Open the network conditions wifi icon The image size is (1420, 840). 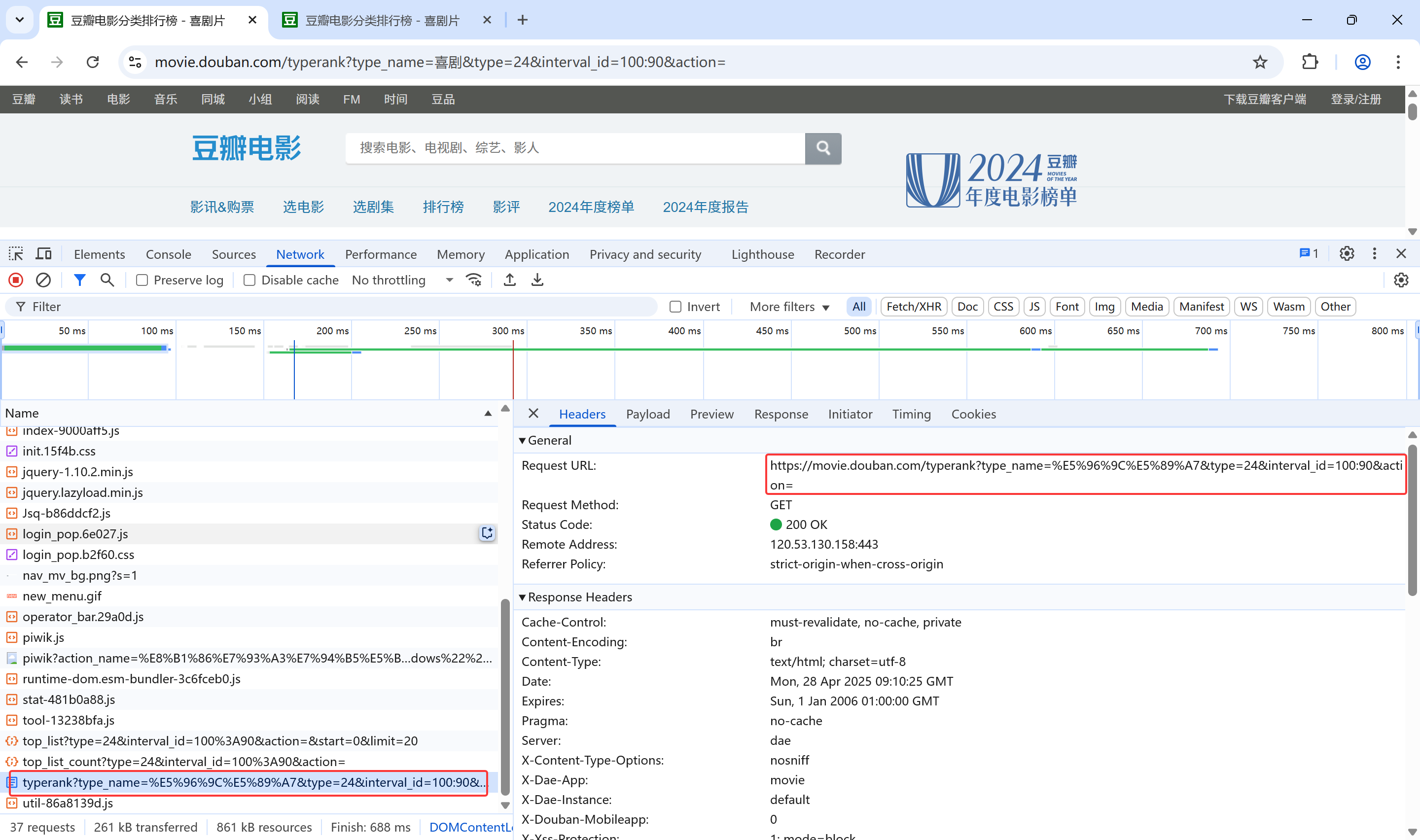click(x=474, y=280)
